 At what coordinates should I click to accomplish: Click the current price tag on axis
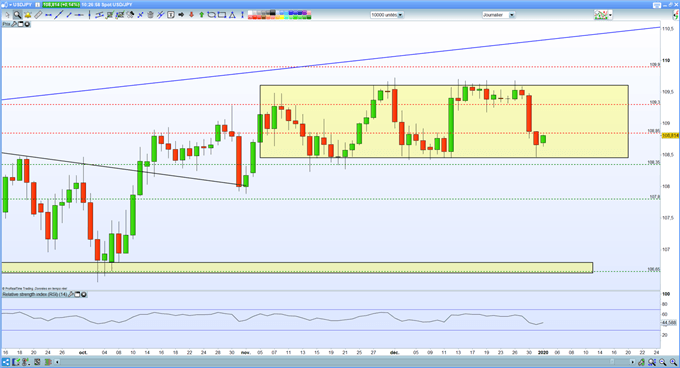click(670, 136)
